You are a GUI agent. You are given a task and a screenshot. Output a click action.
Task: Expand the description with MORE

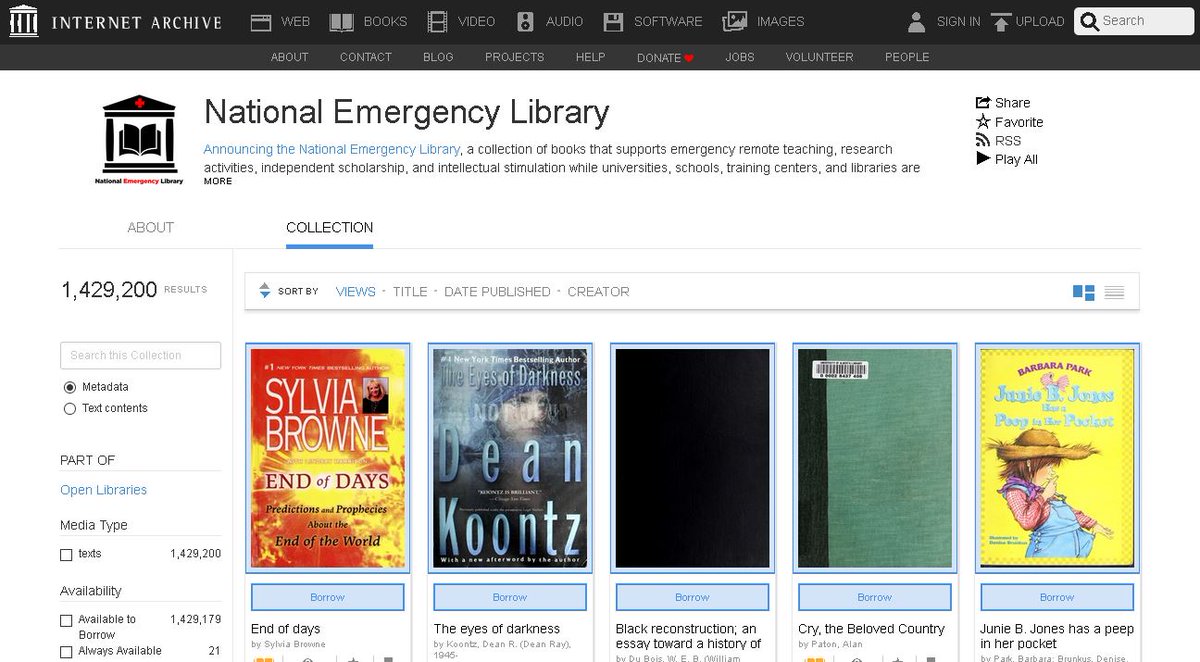[218, 181]
